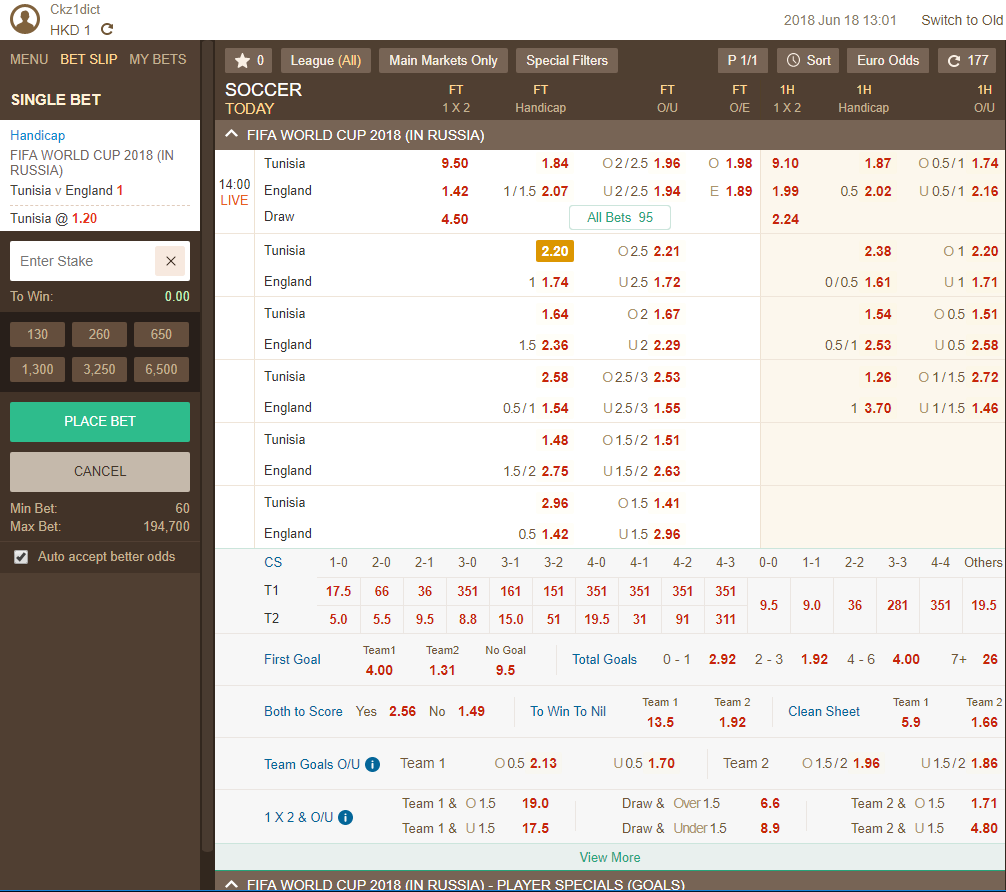Select correct score 0-0 odds 9.5
1006x892 pixels.
(x=769, y=605)
